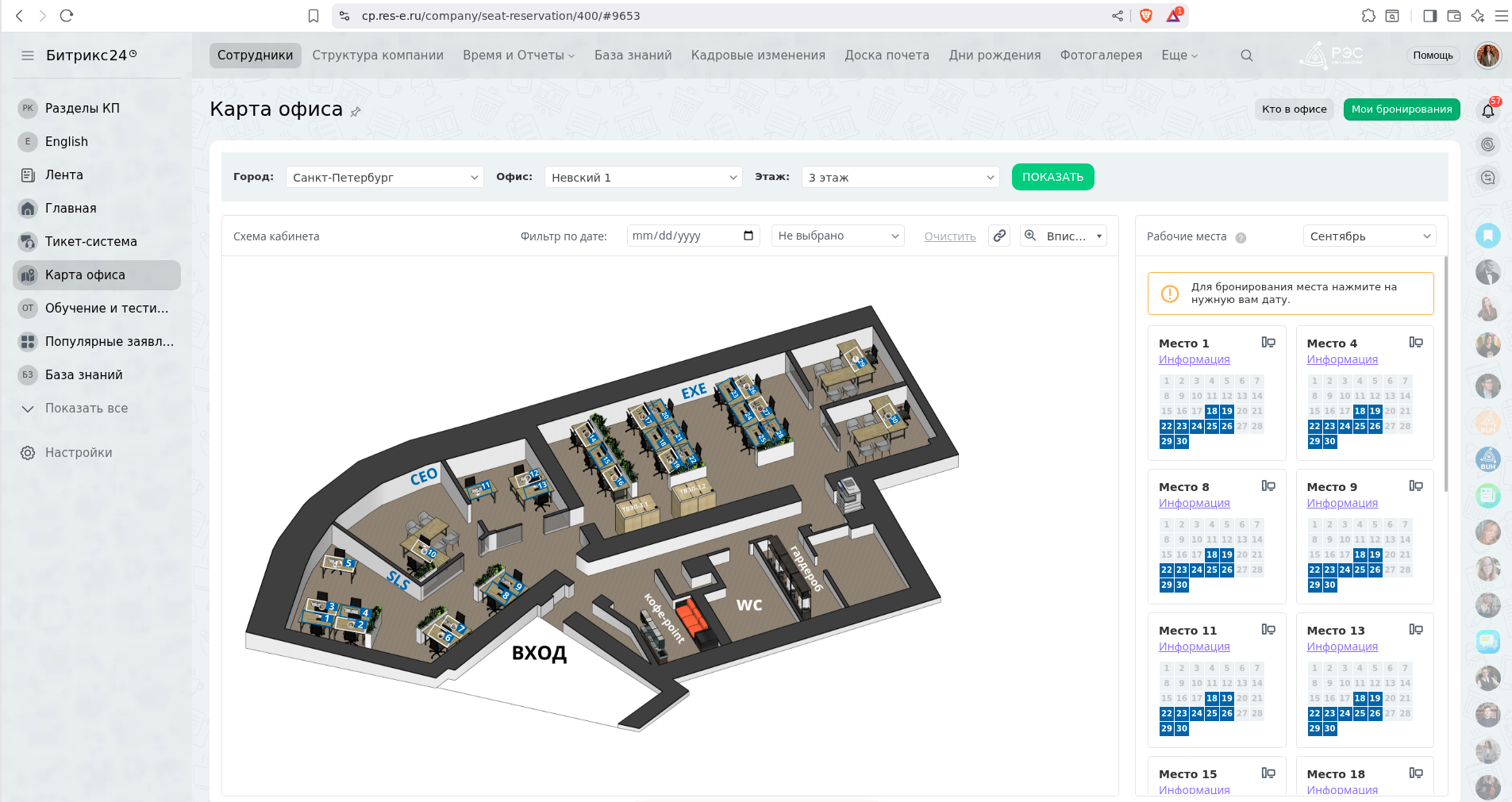Open notifications bell icon

[1487, 111]
